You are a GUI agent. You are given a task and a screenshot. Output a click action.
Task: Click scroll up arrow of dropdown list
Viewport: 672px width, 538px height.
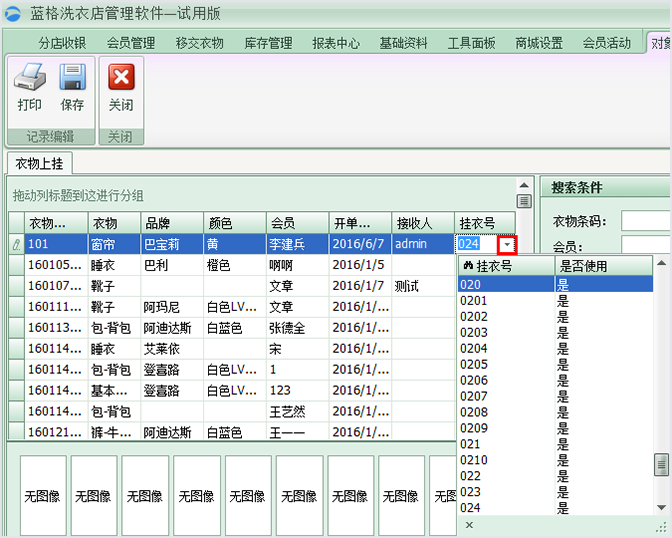pyautogui.click(x=662, y=263)
